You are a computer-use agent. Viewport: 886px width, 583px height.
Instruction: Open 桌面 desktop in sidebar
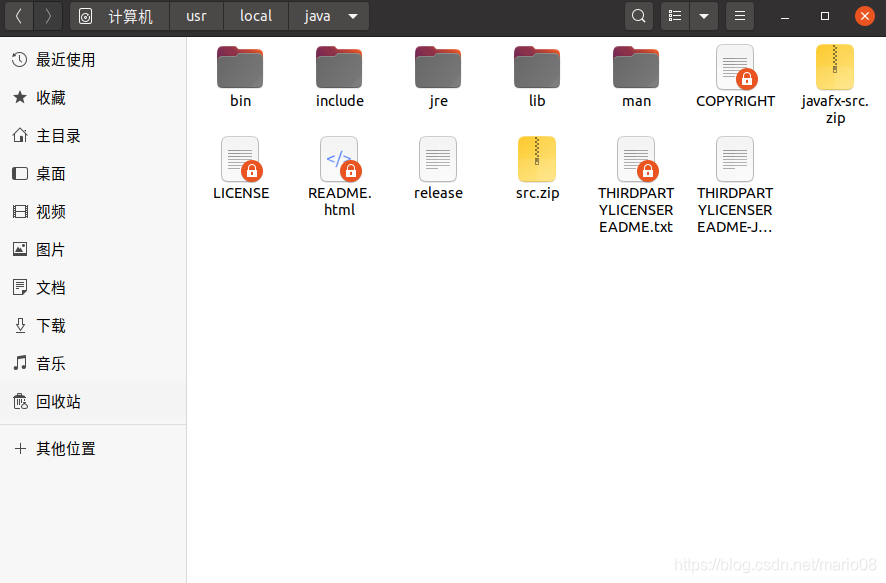pyautogui.click(x=93, y=173)
